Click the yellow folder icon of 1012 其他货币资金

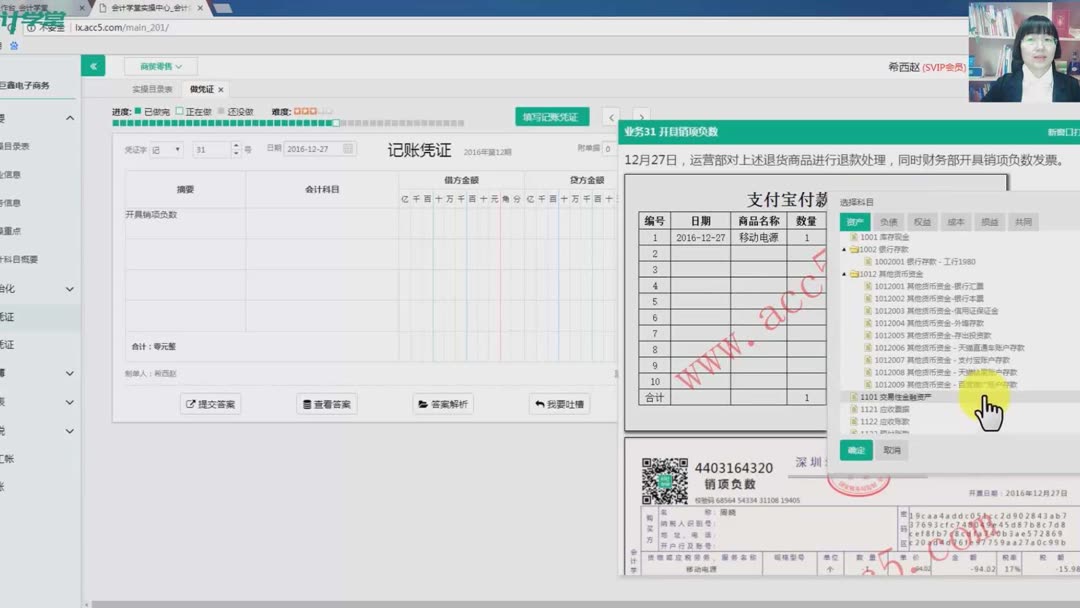click(x=853, y=274)
